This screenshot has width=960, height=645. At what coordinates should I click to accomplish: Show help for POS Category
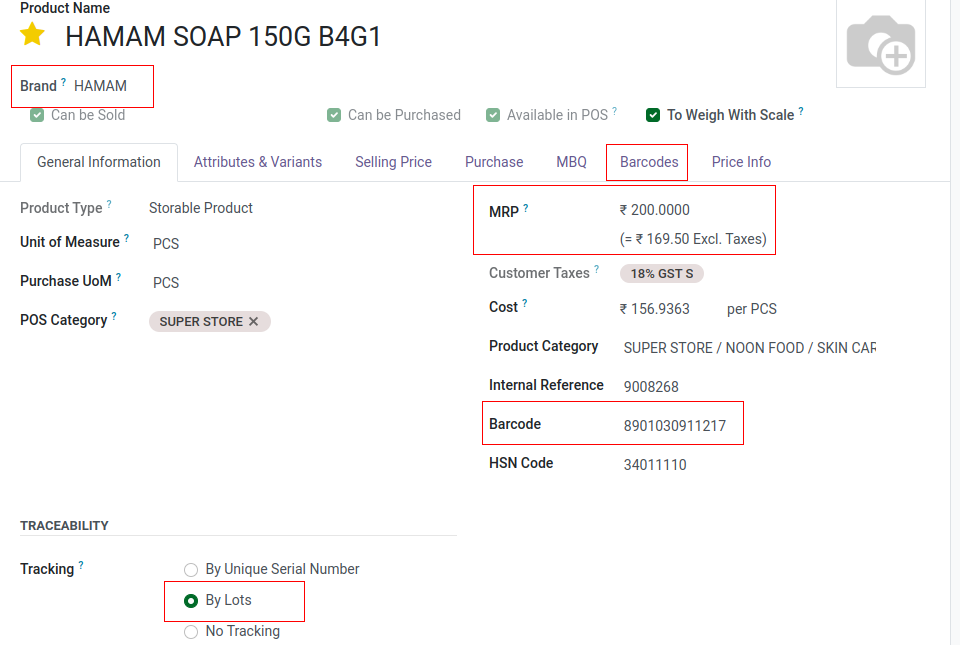tap(114, 316)
